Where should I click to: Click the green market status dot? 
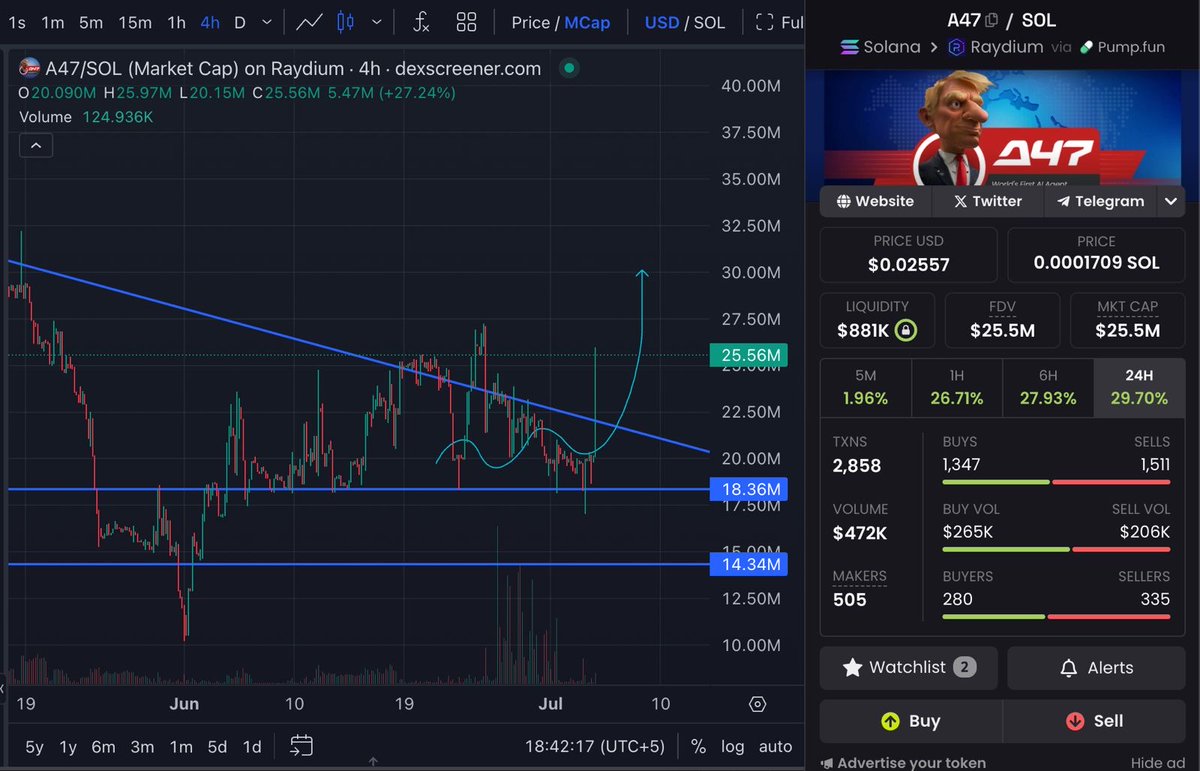click(x=569, y=68)
